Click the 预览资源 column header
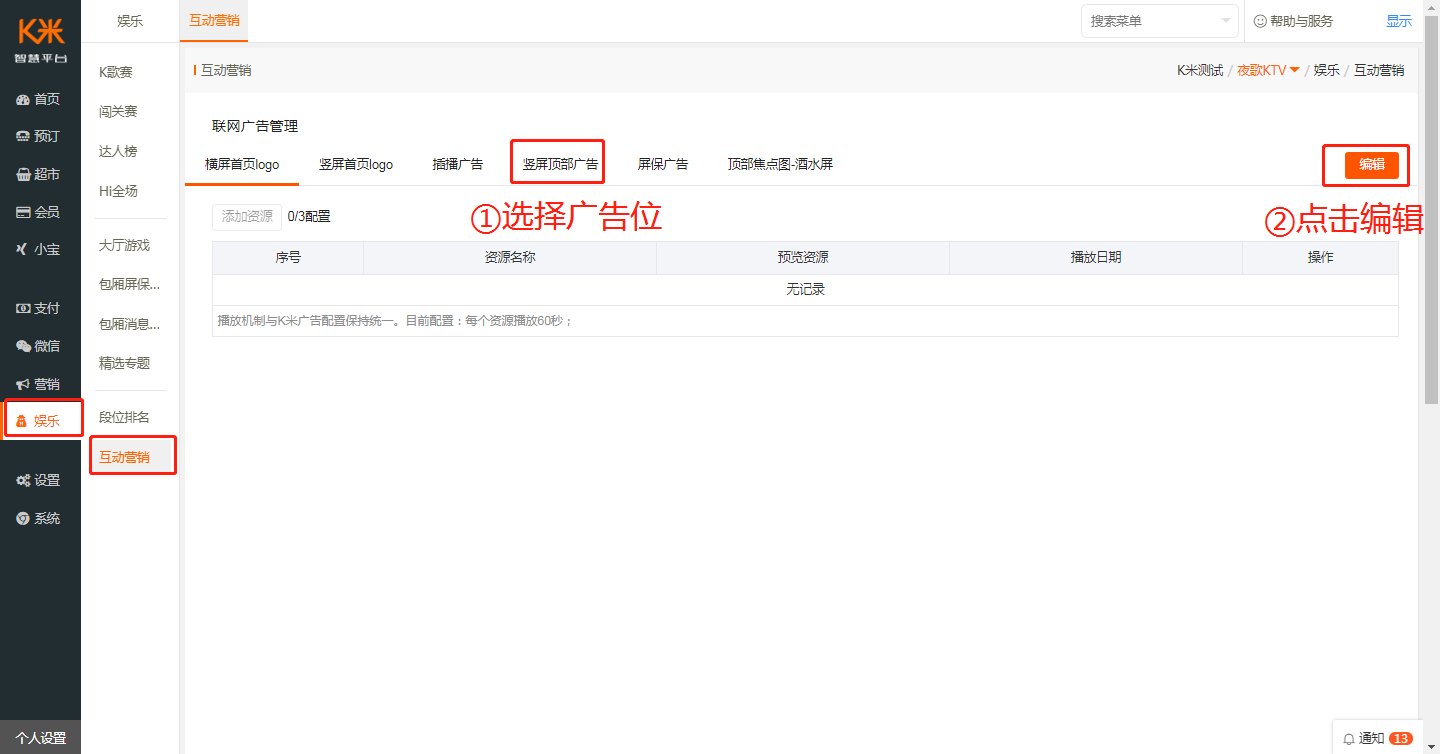This screenshot has height=754, width=1440. 803,257
